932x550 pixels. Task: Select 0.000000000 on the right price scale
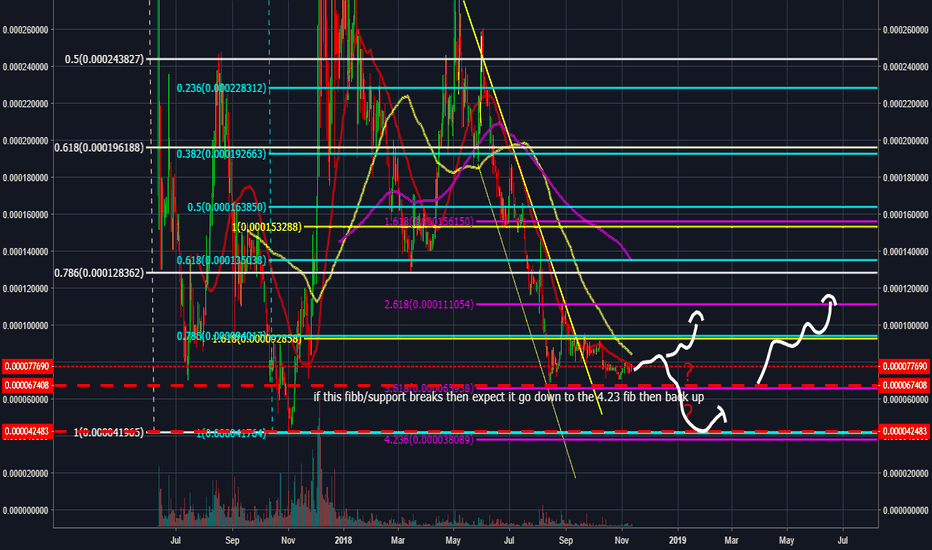click(x=905, y=510)
